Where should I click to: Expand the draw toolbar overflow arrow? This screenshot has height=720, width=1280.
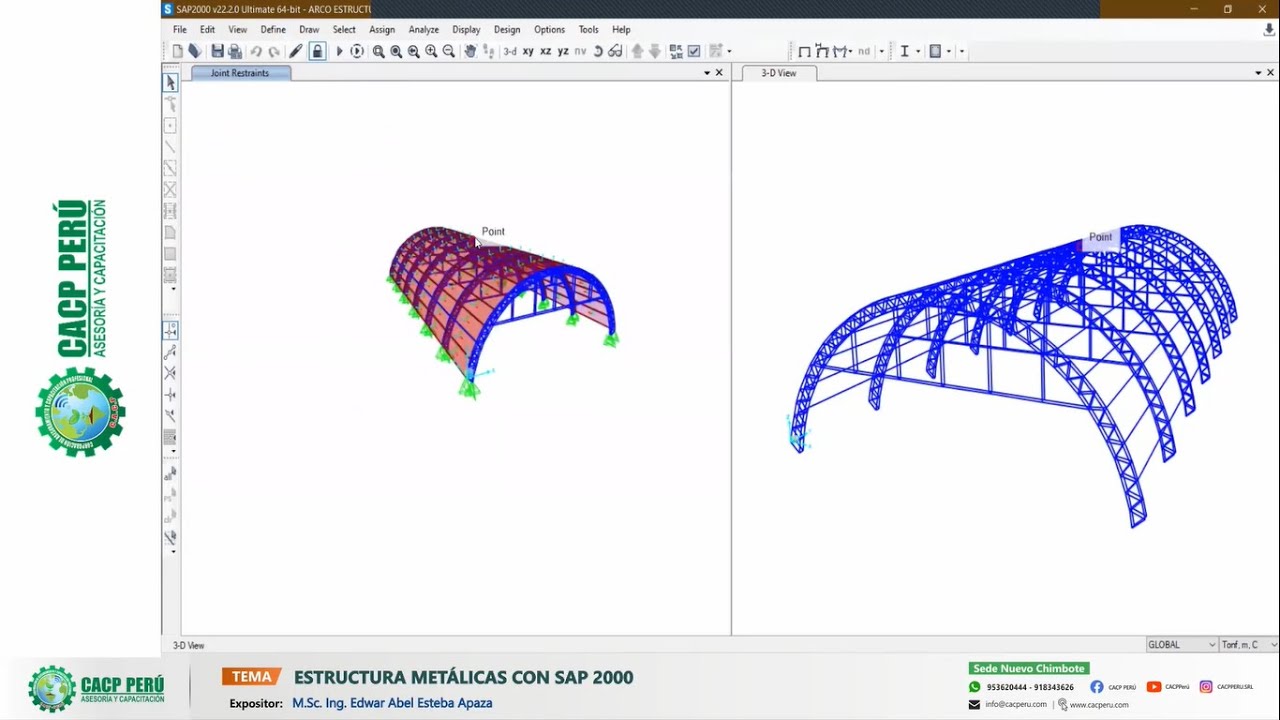click(173, 290)
